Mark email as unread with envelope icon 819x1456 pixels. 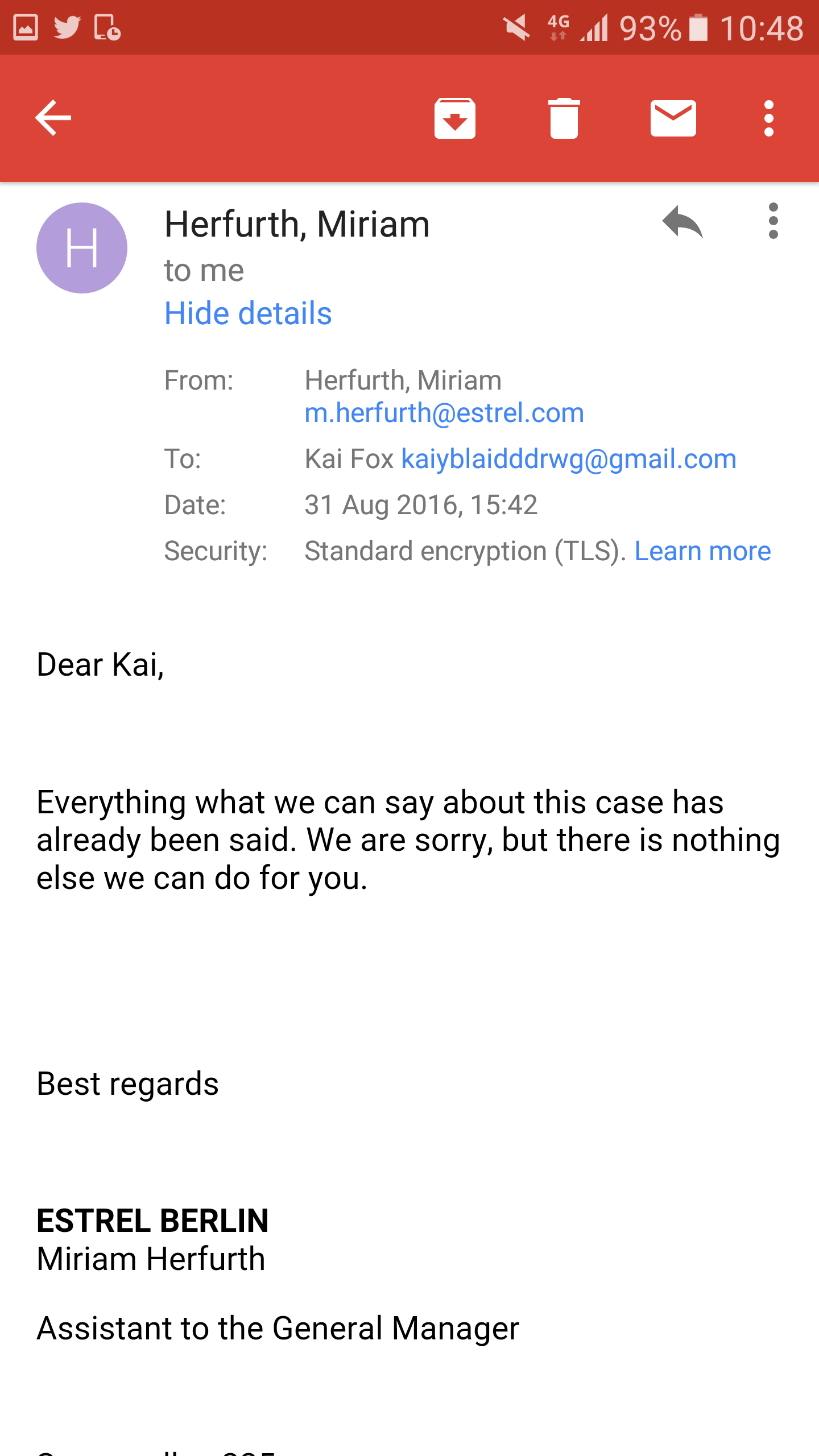(673, 118)
